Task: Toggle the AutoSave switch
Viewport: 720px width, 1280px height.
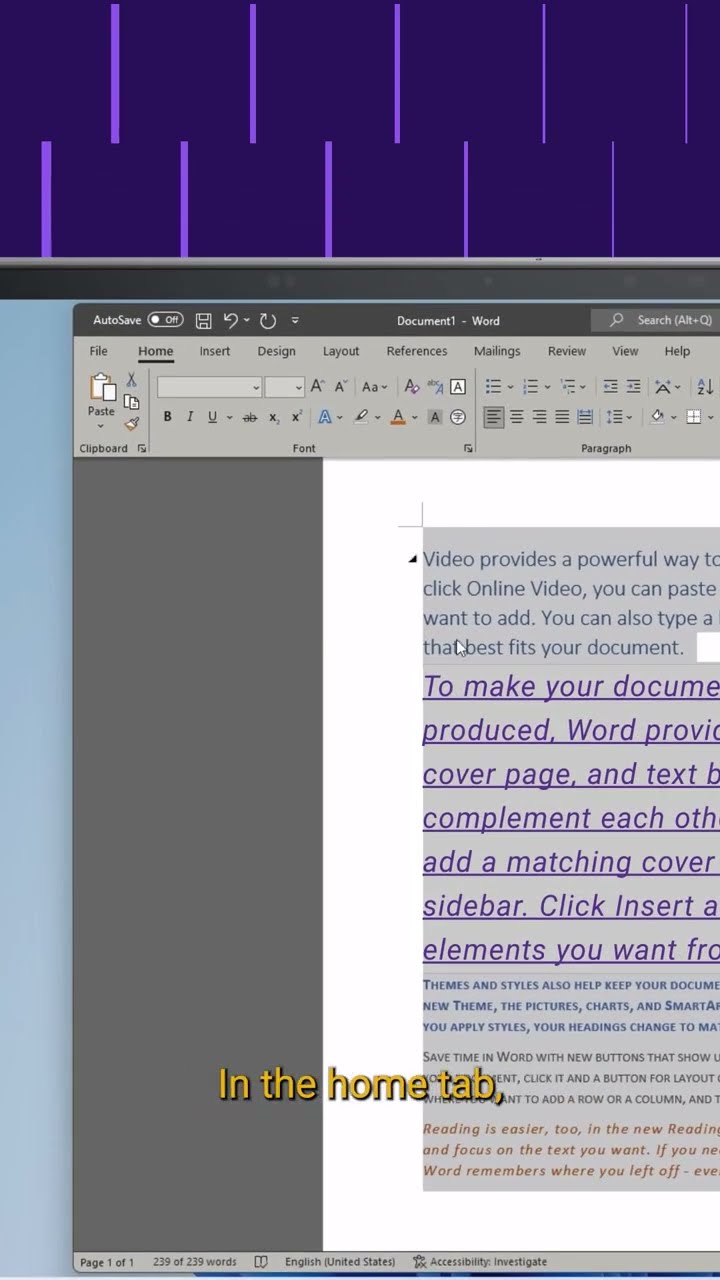Action: tap(165, 320)
